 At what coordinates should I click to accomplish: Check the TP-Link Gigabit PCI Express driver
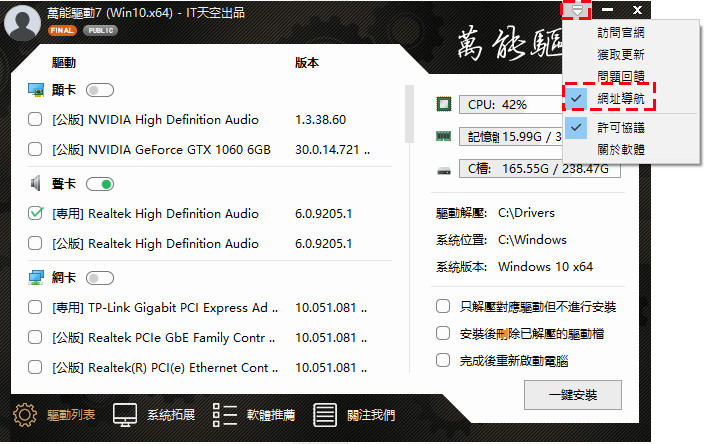click(x=35, y=308)
